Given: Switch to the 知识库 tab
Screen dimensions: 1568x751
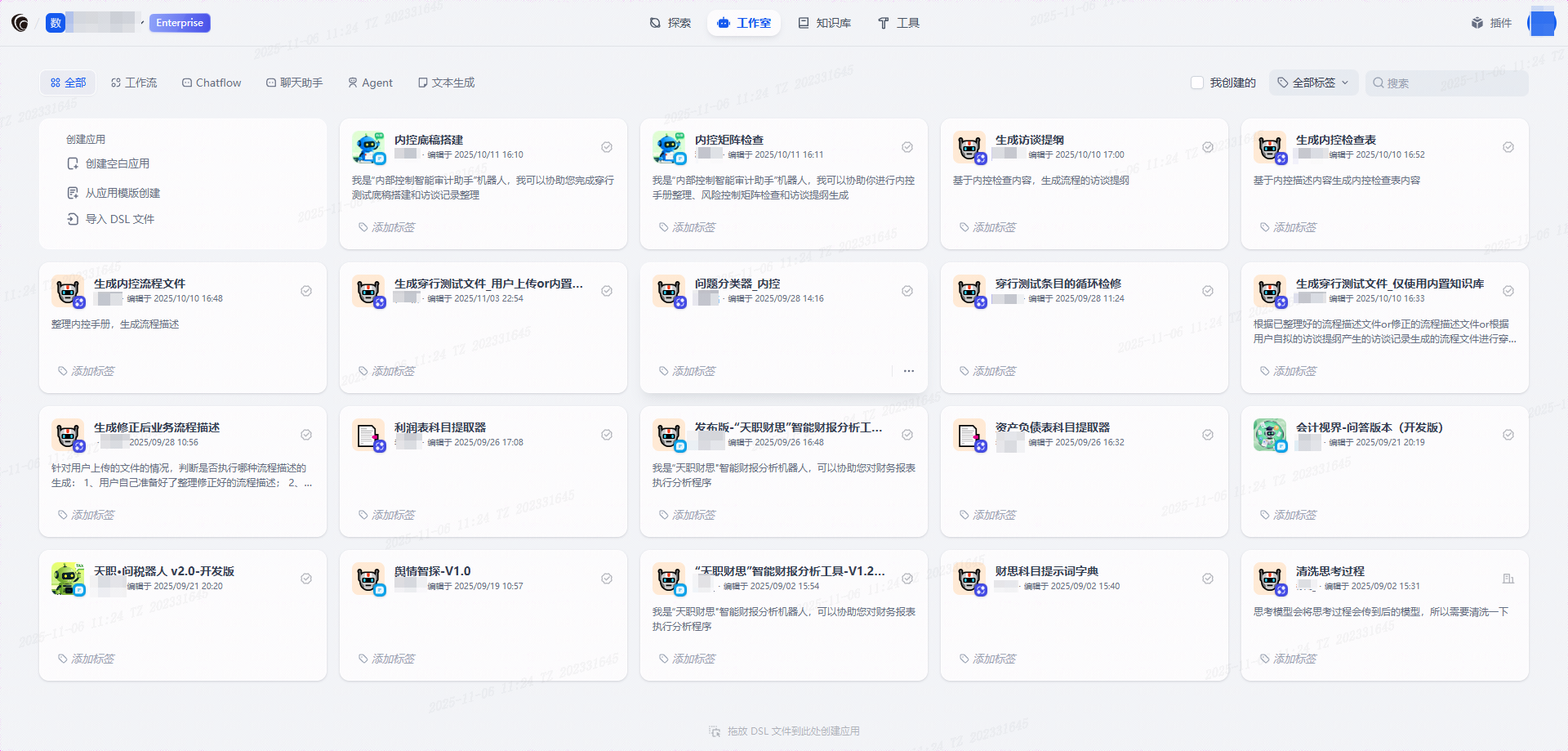Looking at the screenshot, I should 825,23.
